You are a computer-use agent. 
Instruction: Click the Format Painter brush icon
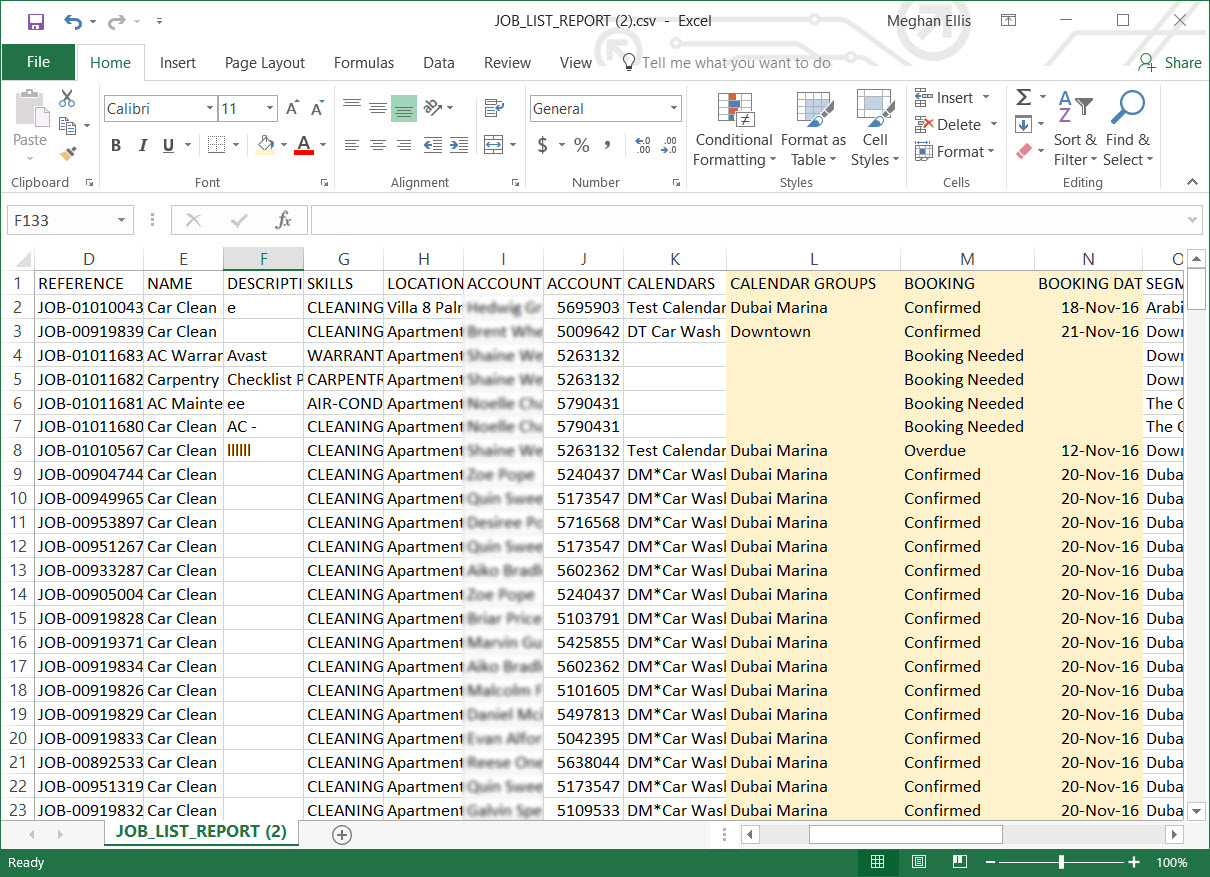pos(68,153)
